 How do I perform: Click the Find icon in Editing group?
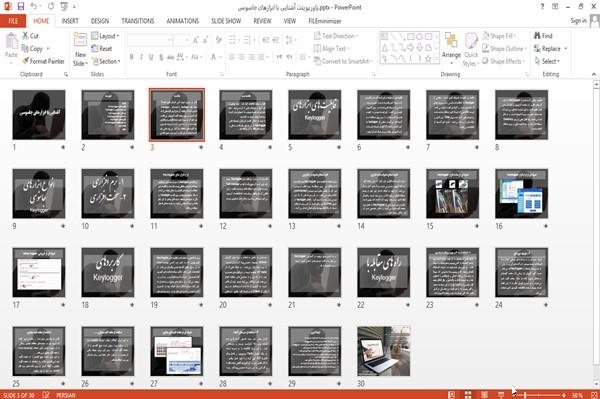tap(538, 36)
